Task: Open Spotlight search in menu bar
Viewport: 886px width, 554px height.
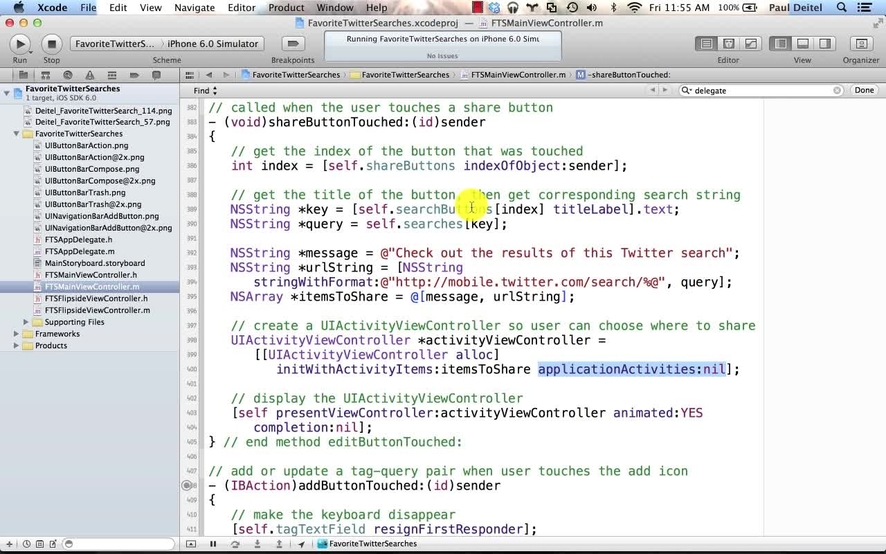Action: (x=841, y=7)
